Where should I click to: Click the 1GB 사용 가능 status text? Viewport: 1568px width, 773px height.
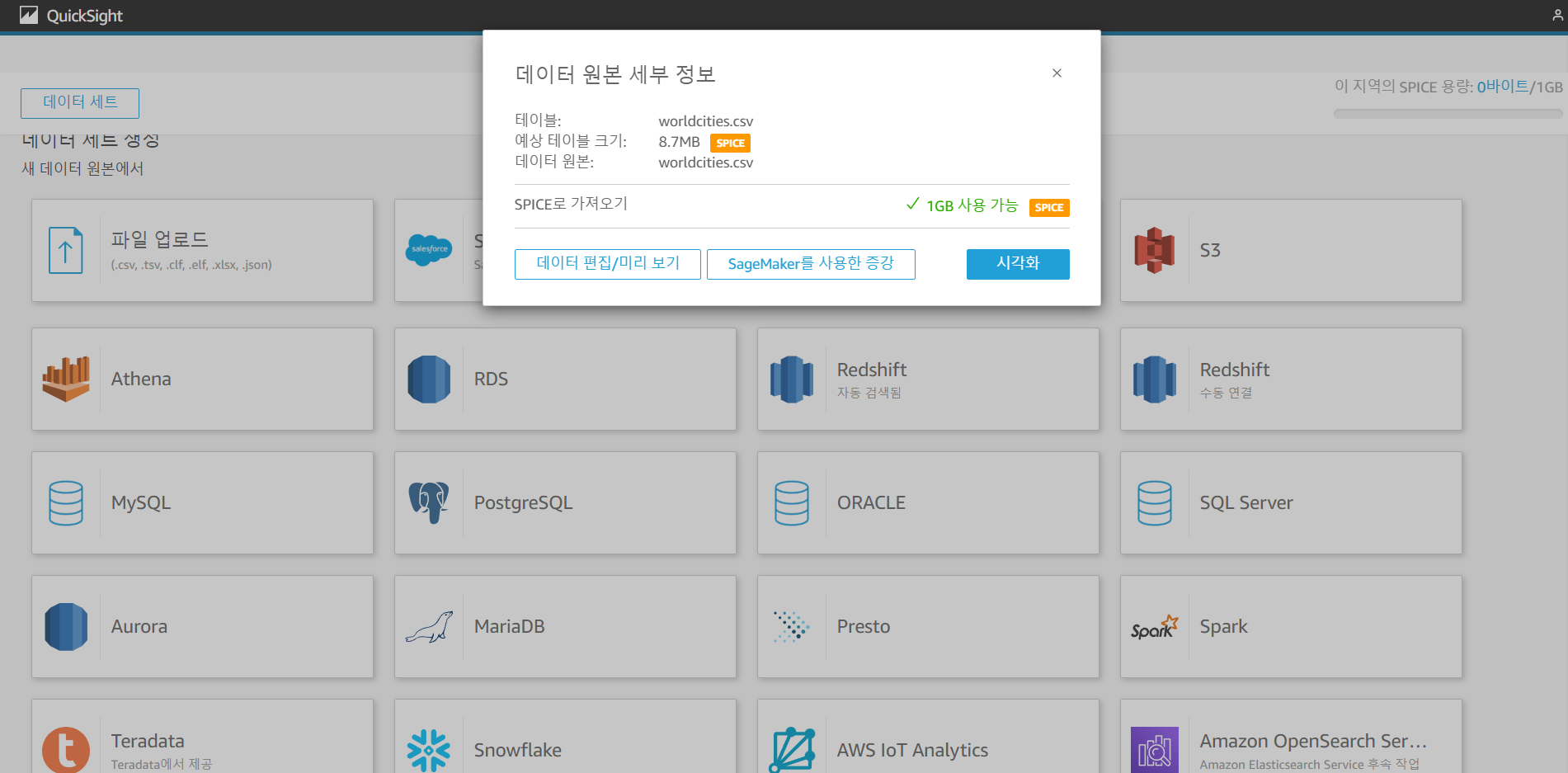[972, 205]
